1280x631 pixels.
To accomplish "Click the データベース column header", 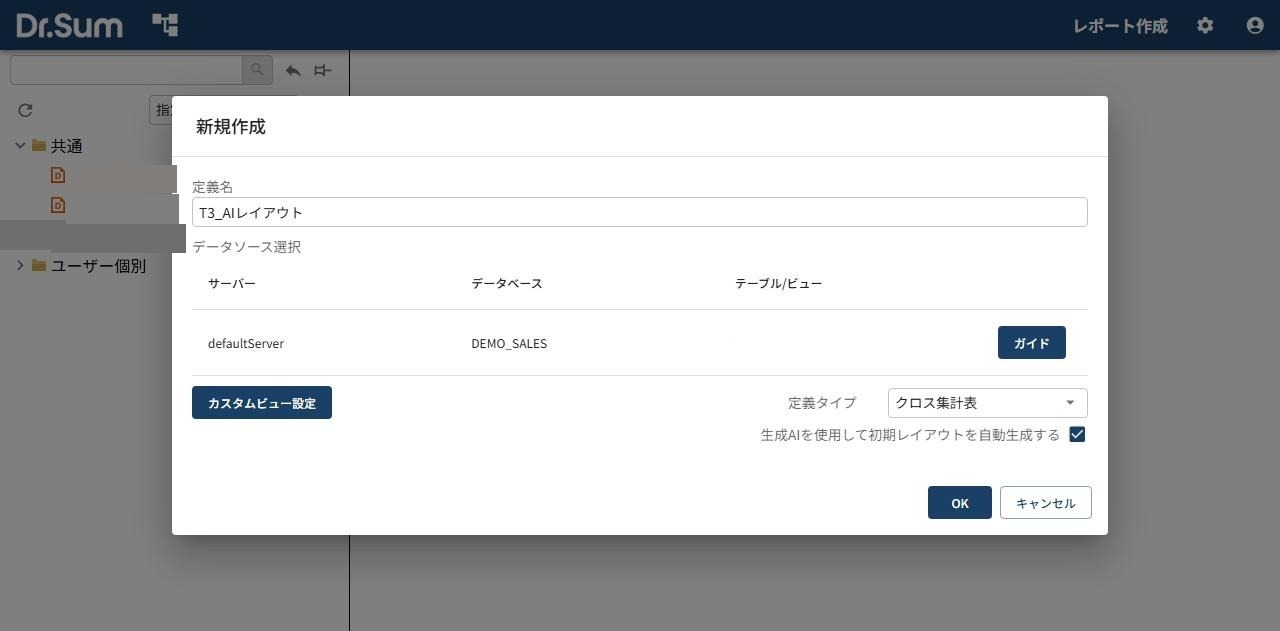I will pos(507,283).
